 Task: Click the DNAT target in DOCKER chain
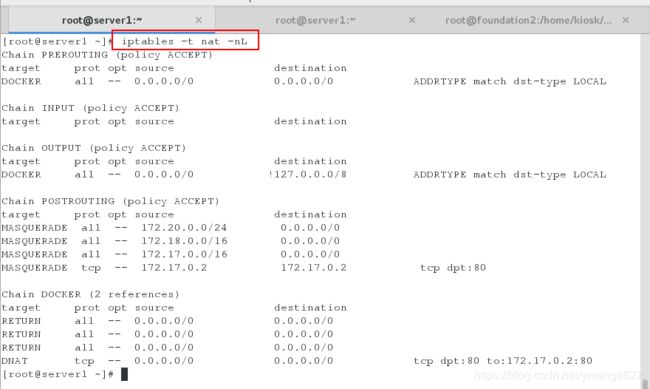click(15, 361)
